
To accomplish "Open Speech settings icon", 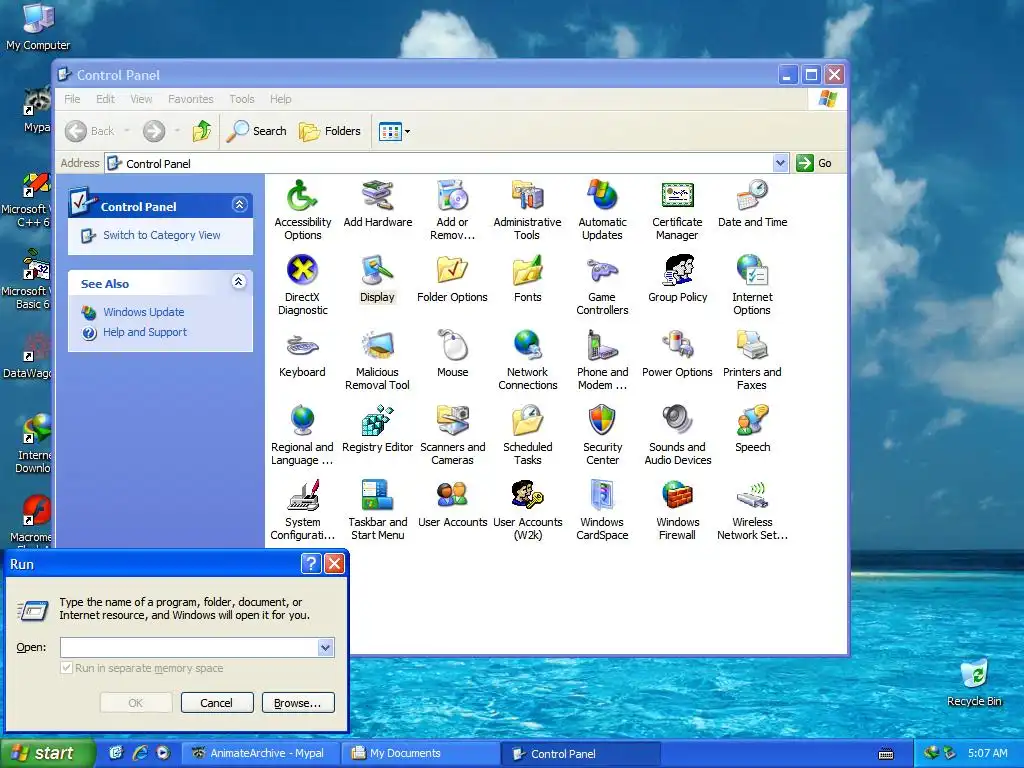I will [x=752, y=420].
